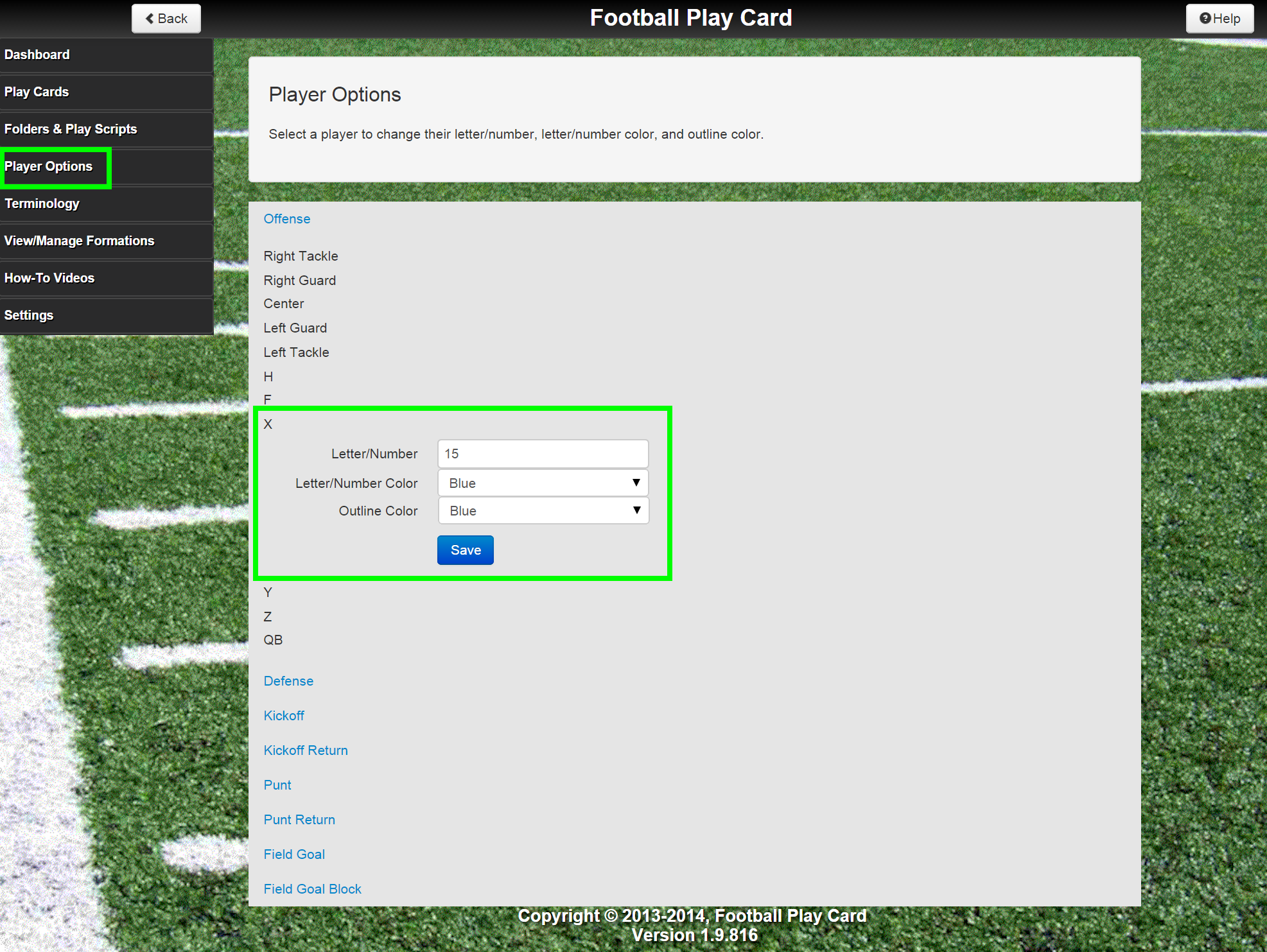
Task: Go back using the Back button
Action: click(166, 19)
